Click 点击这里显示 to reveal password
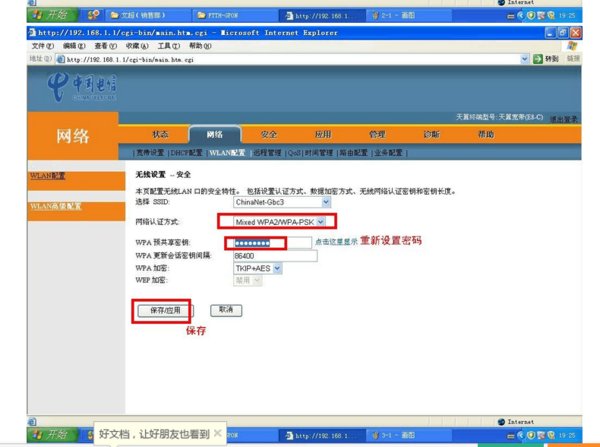This screenshot has width=600, height=447. (x=336, y=241)
